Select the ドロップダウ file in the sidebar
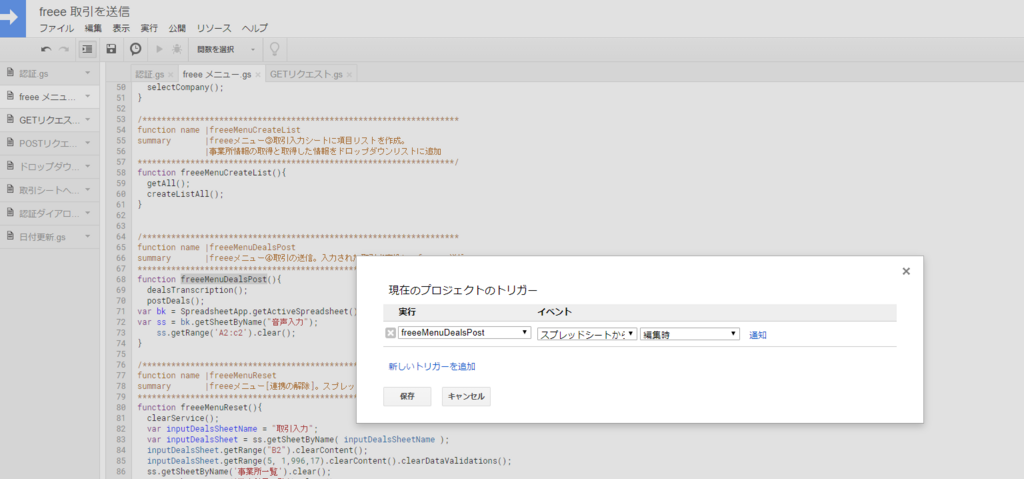Screen dimensions: 1024x479 (x=49, y=167)
